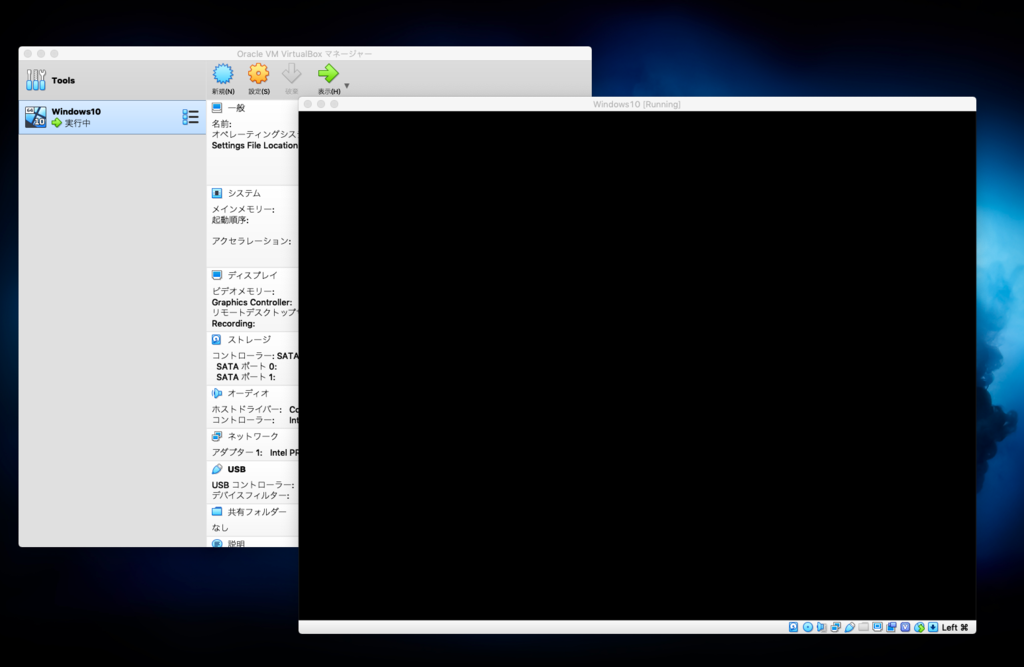Screen dimensions: 1024x667
Task: Click the Recording label in Display section
Action: point(233,323)
